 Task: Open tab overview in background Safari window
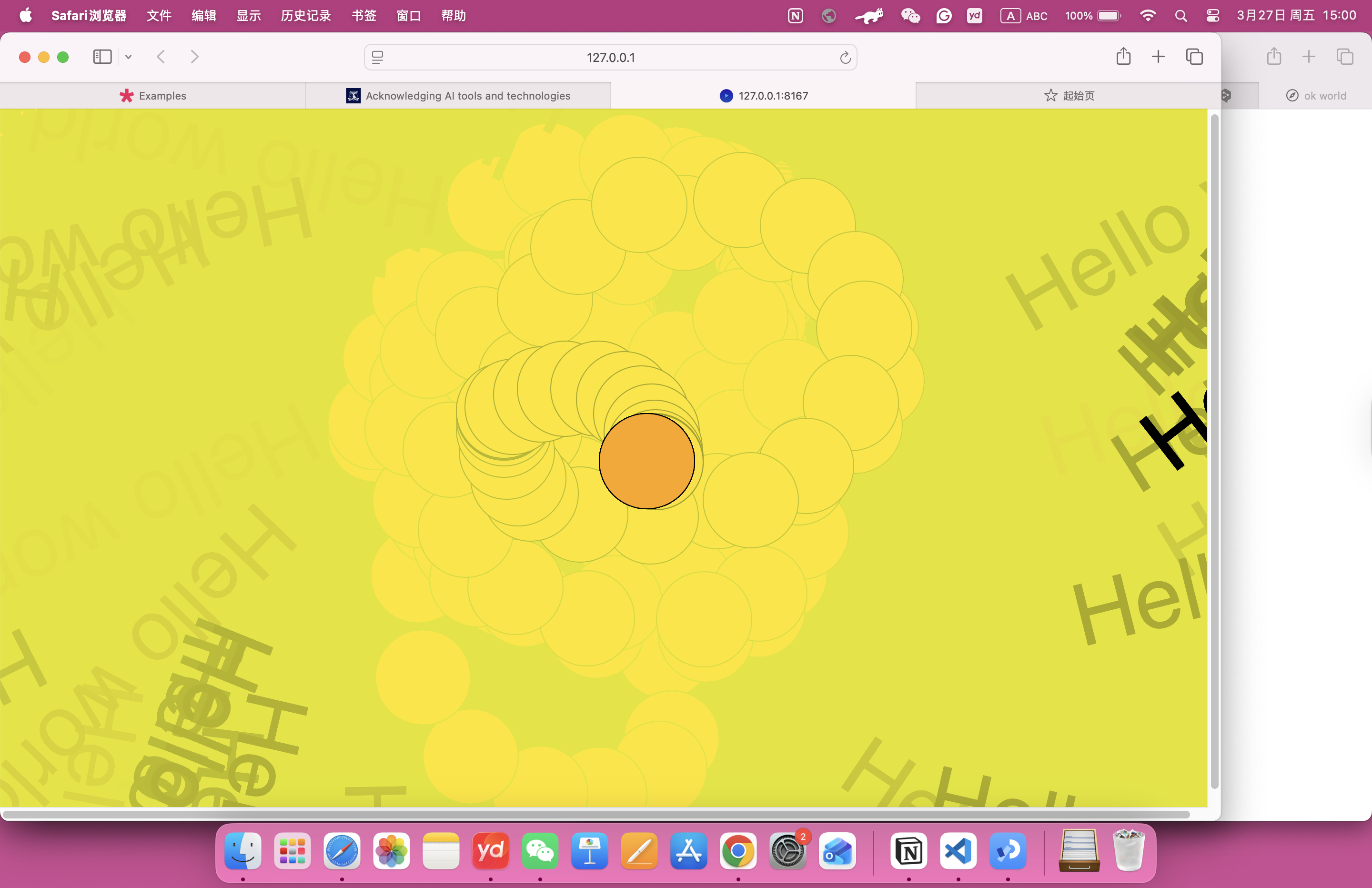(1345, 57)
